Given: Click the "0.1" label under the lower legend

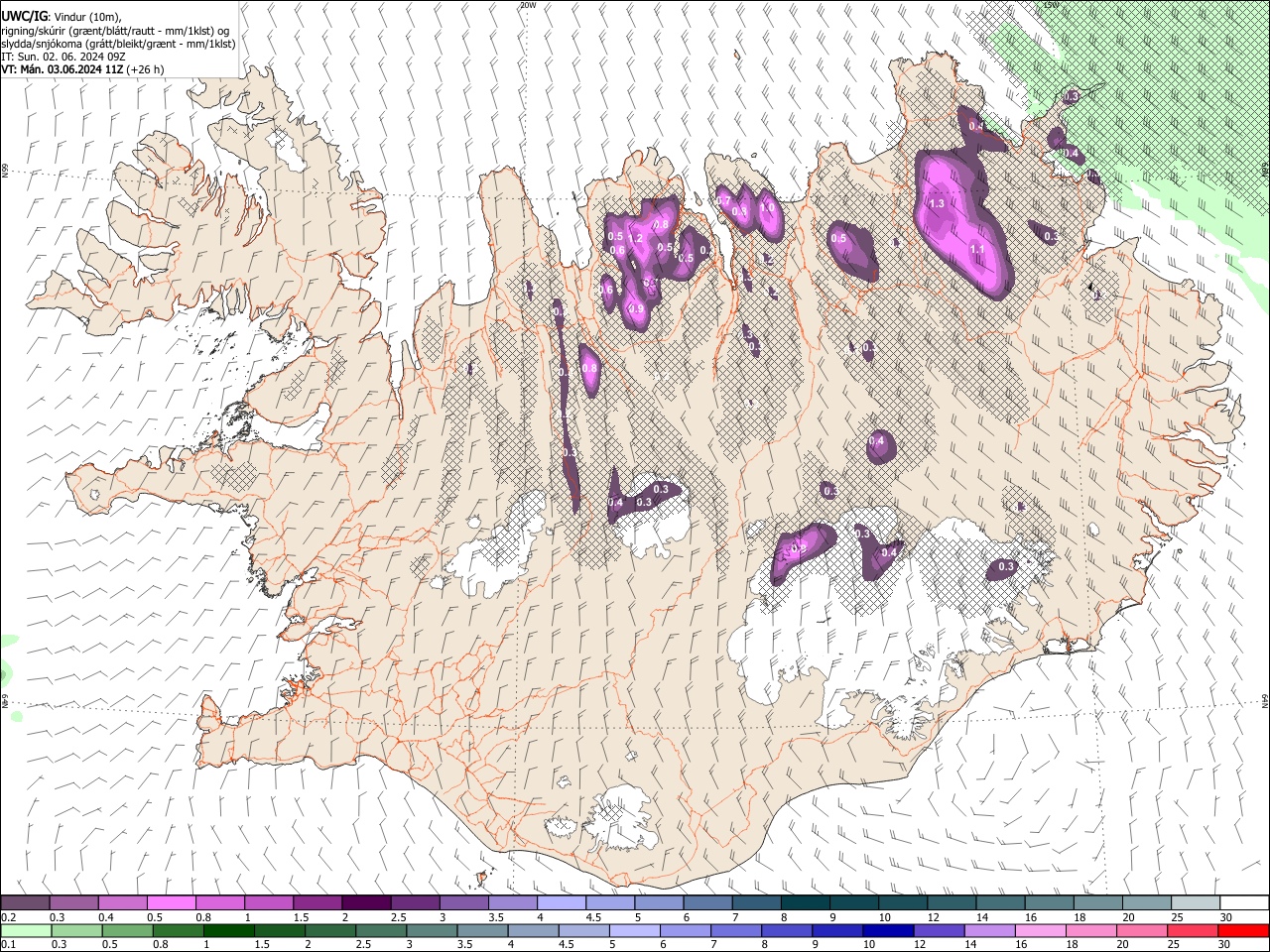Looking at the screenshot, I should (x=9, y=944).
